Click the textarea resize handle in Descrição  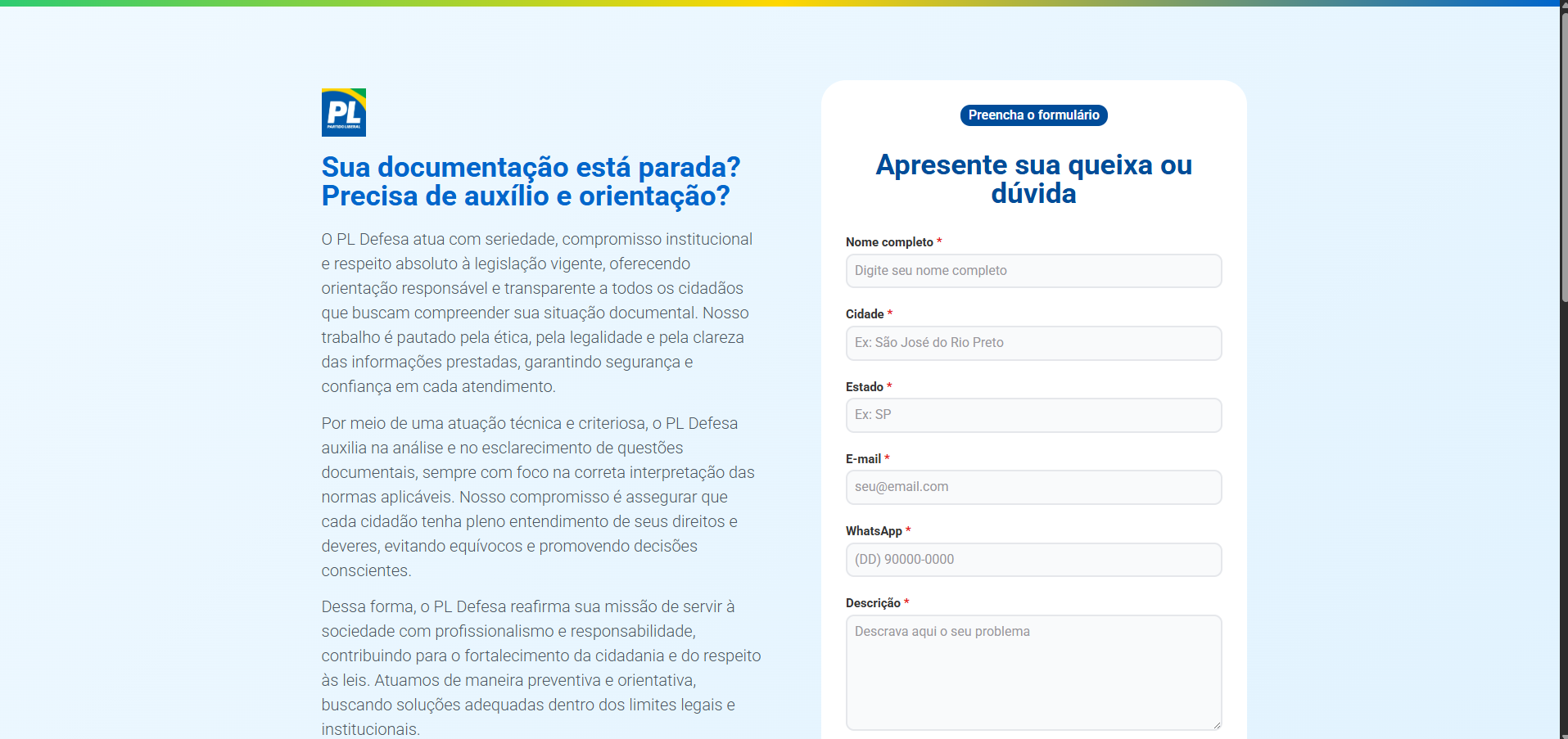click(1216, 724)
